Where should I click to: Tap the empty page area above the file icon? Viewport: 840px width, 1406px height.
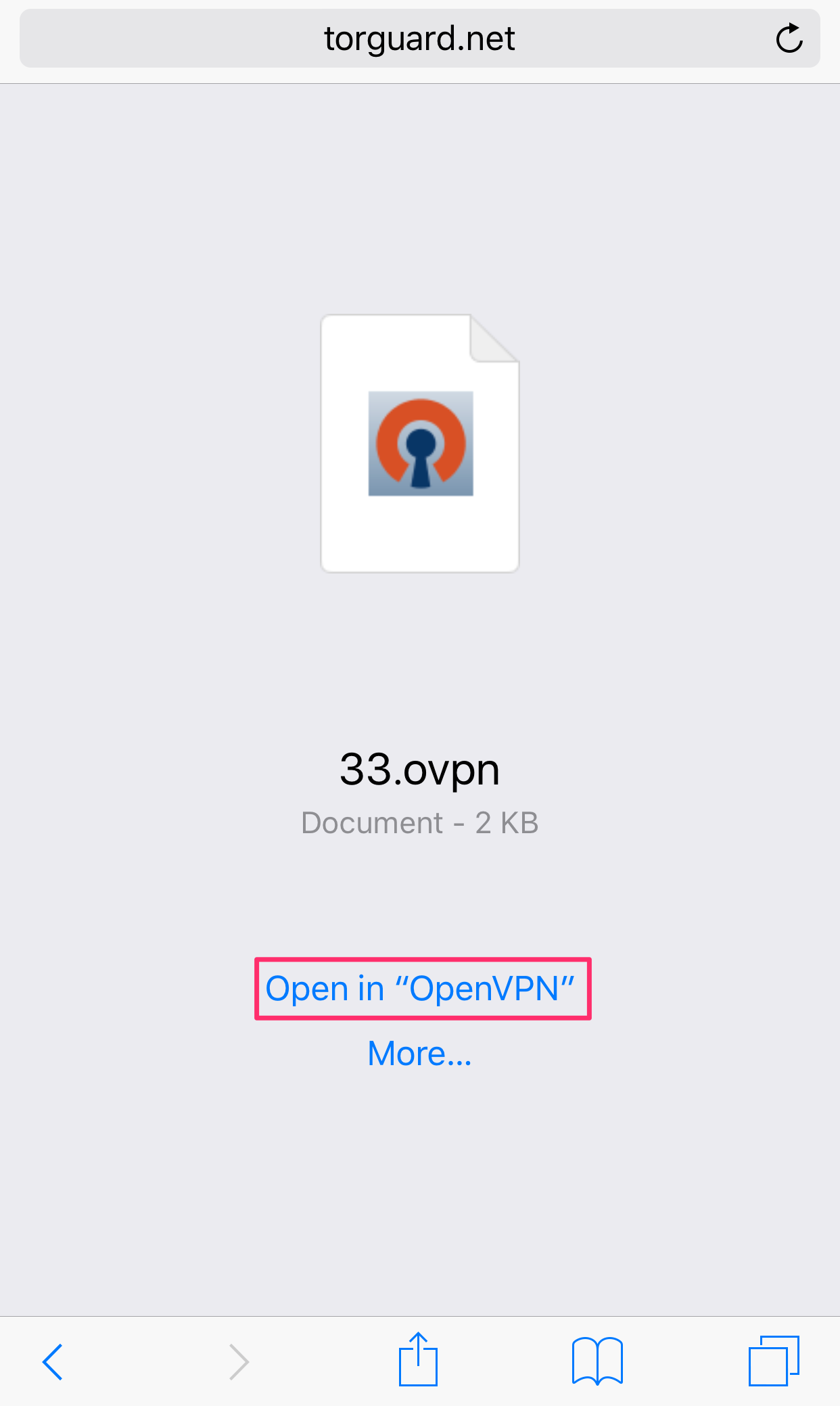[x=420, y=196]
